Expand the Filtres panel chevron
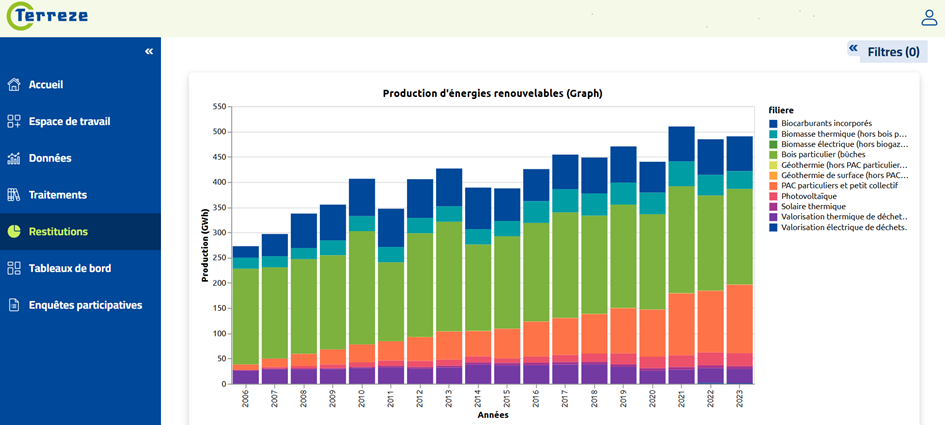 coord(853,48)
